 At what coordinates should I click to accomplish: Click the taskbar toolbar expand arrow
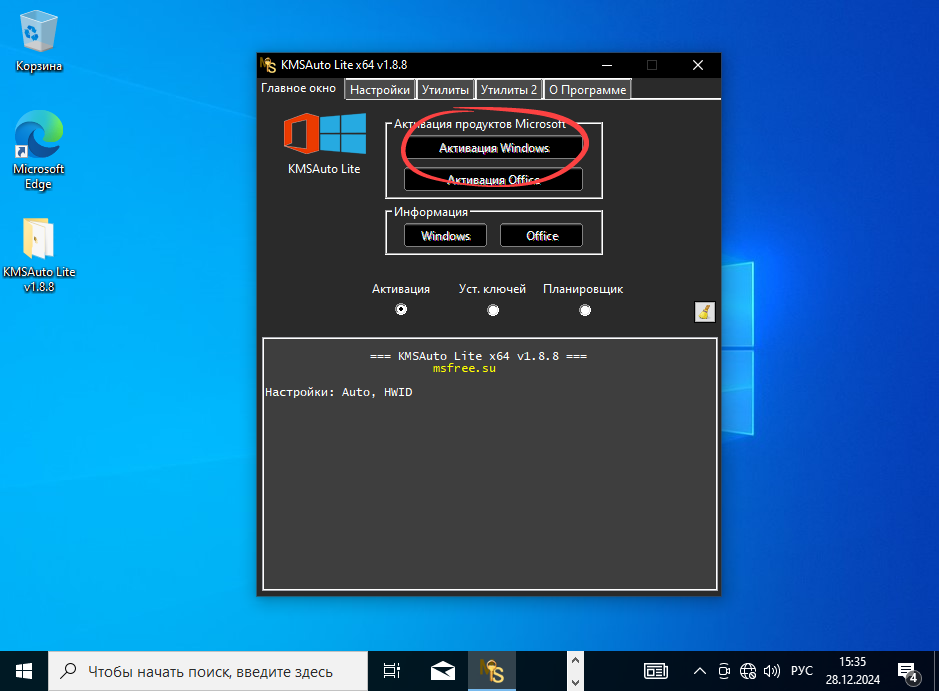tap(575, 670)
